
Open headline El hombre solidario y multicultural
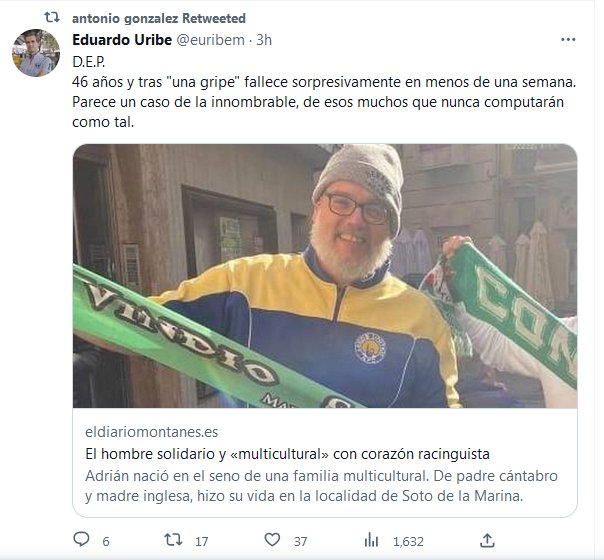pyautogui.click(x=287, y=454)
